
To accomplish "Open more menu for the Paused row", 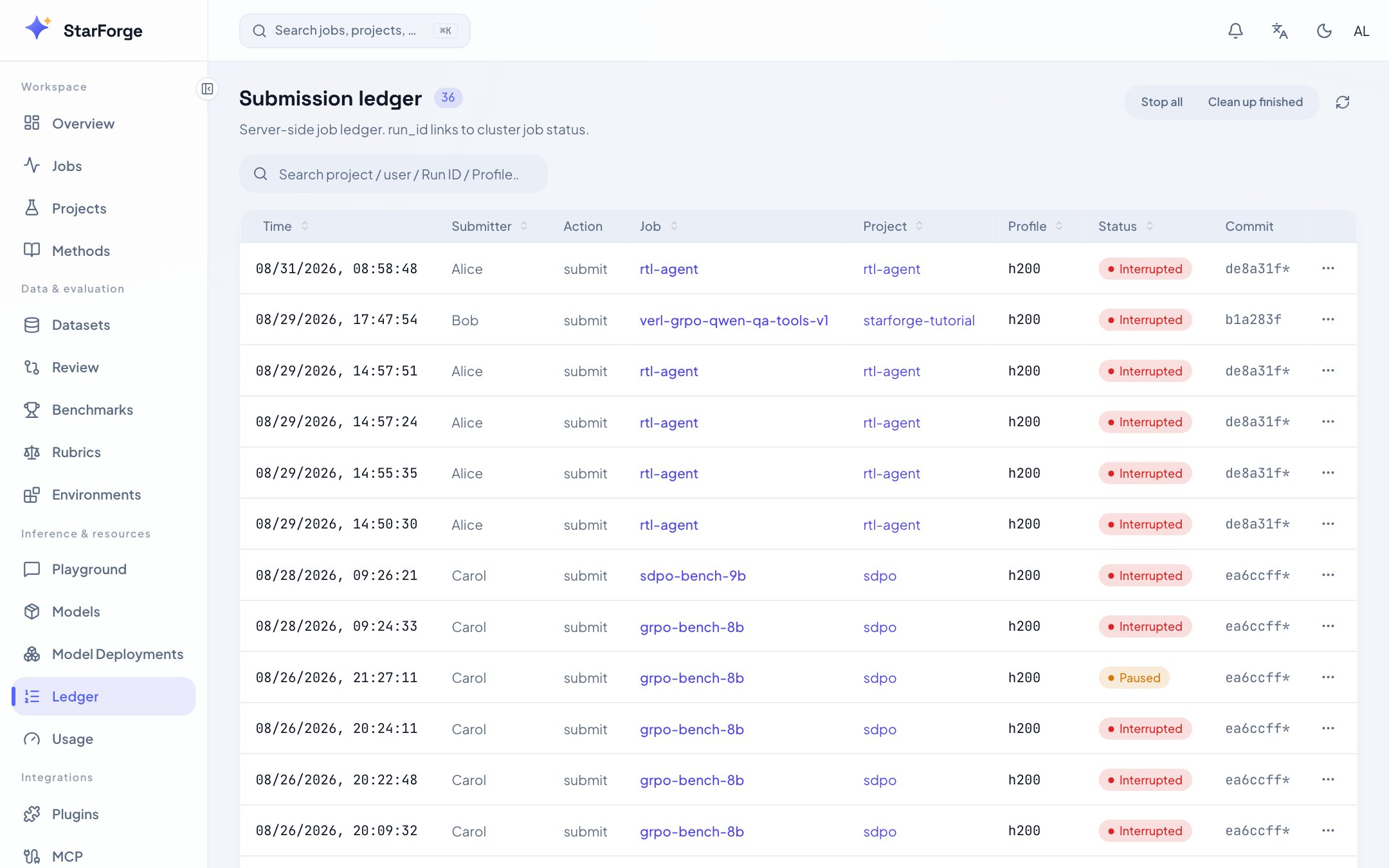I will coord(1328,677).
